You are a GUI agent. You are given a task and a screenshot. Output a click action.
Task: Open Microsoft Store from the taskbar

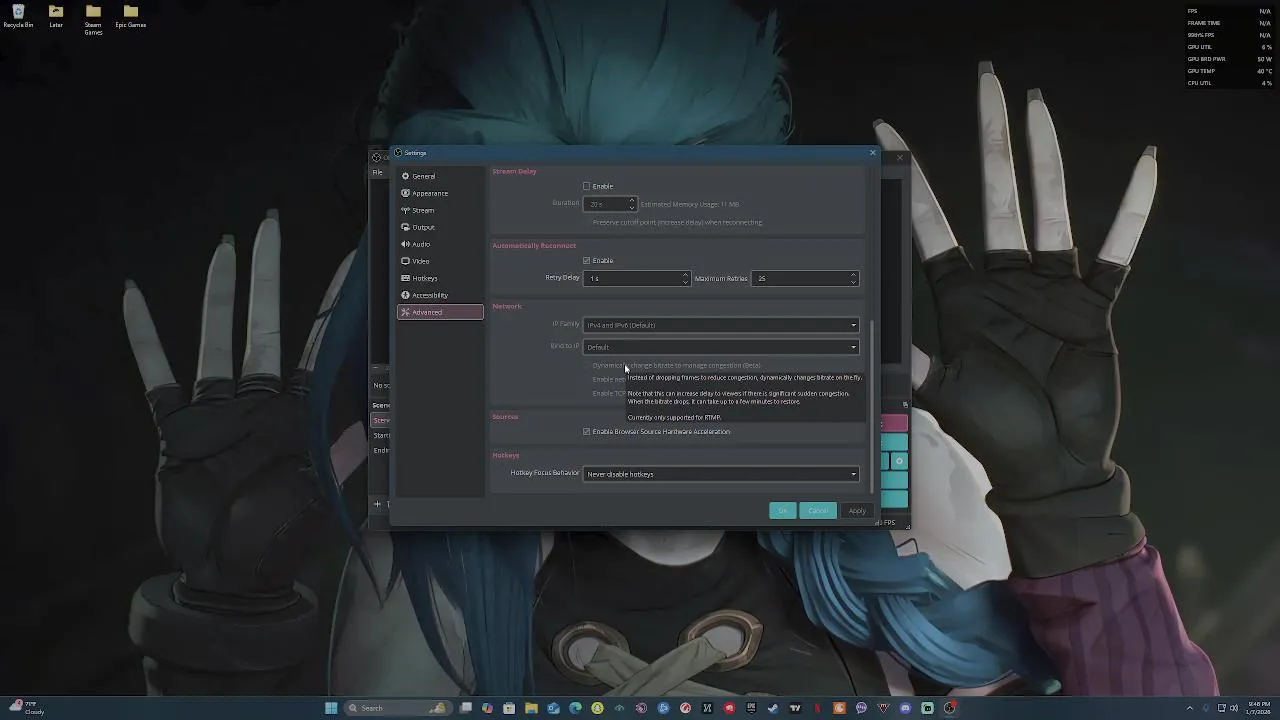click(x=509, y=708)
